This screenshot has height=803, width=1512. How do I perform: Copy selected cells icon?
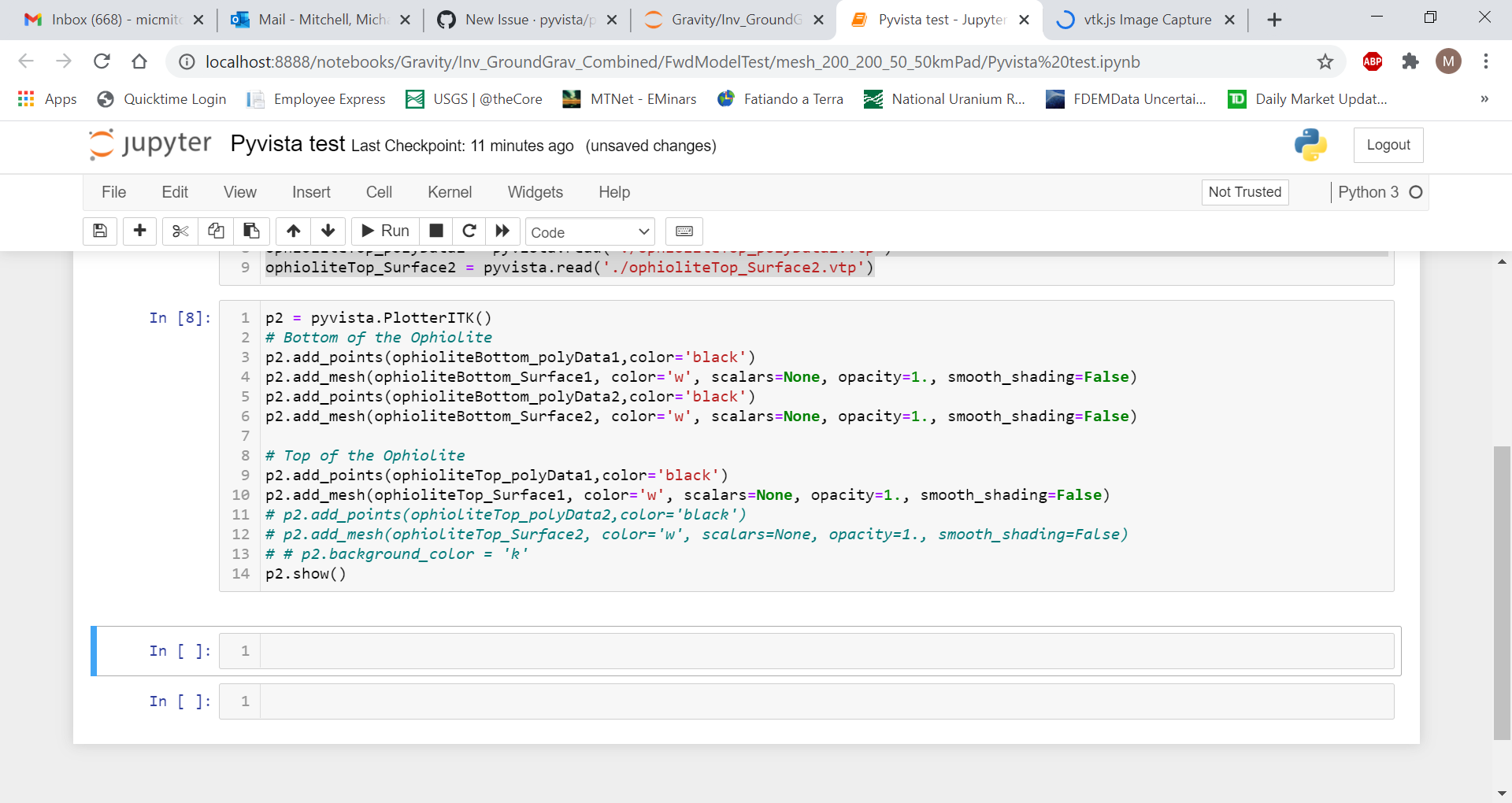click(x=216, y=231)
